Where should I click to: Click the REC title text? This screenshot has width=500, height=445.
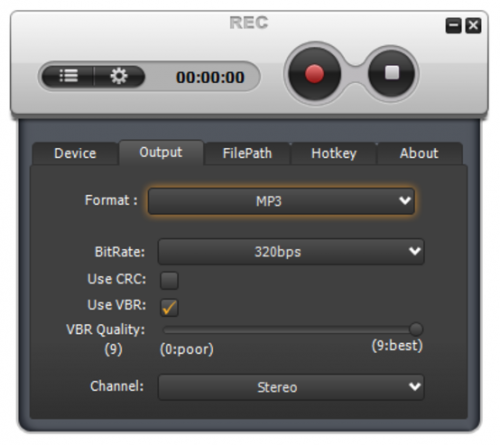coord(249,23)
